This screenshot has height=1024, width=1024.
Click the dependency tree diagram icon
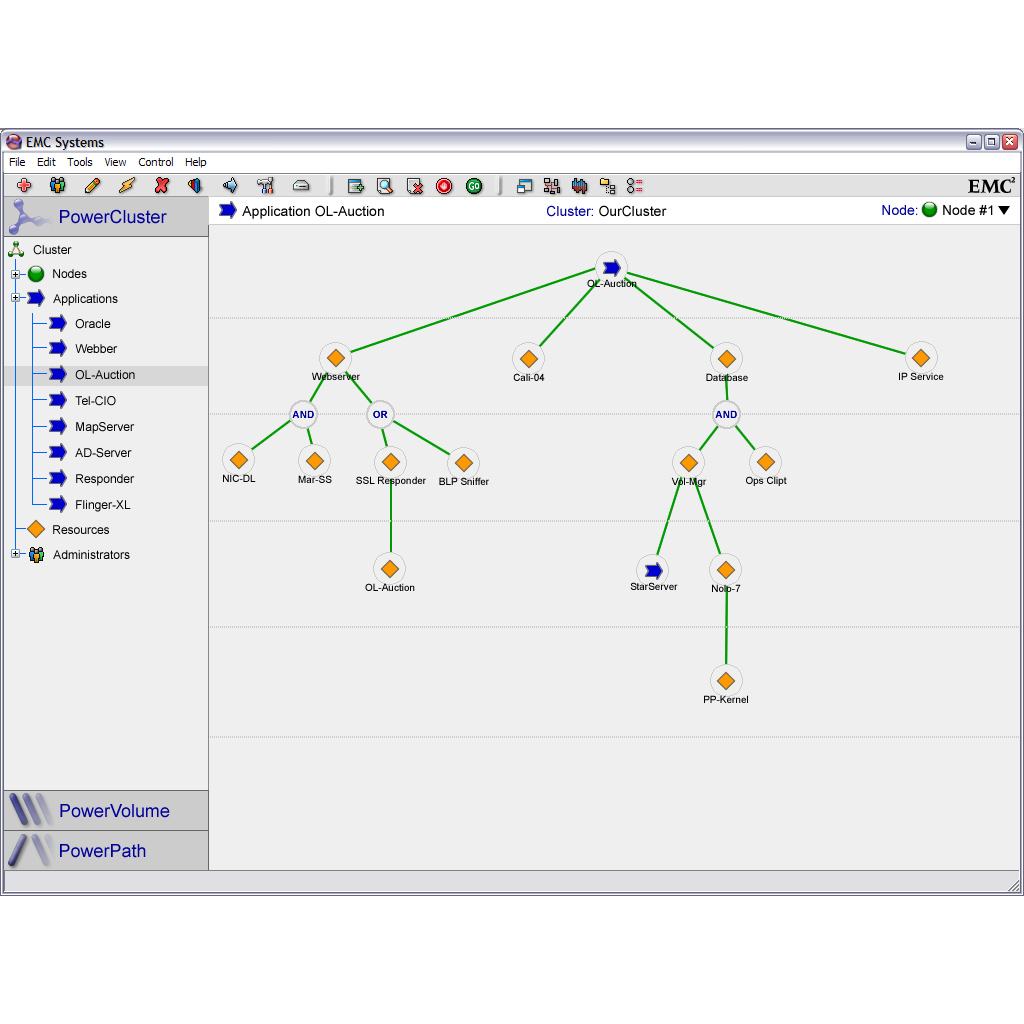pyautogui.click(x=552, y=186)
